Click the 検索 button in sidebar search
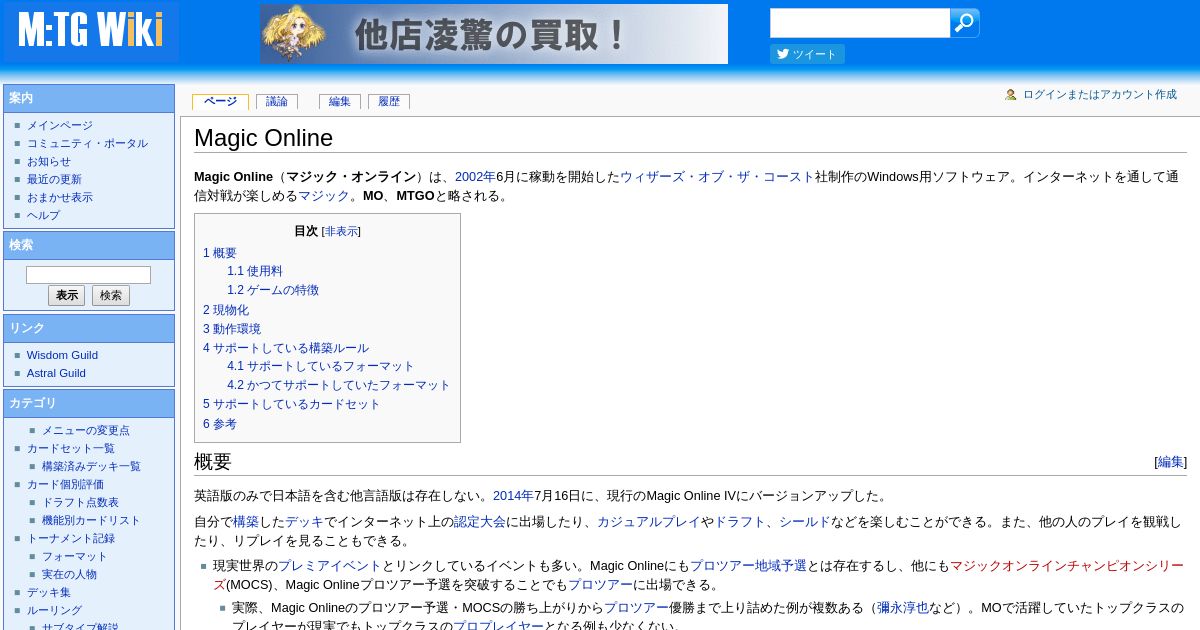Screen dimensions: 1200x630 (x=111, y=296)
